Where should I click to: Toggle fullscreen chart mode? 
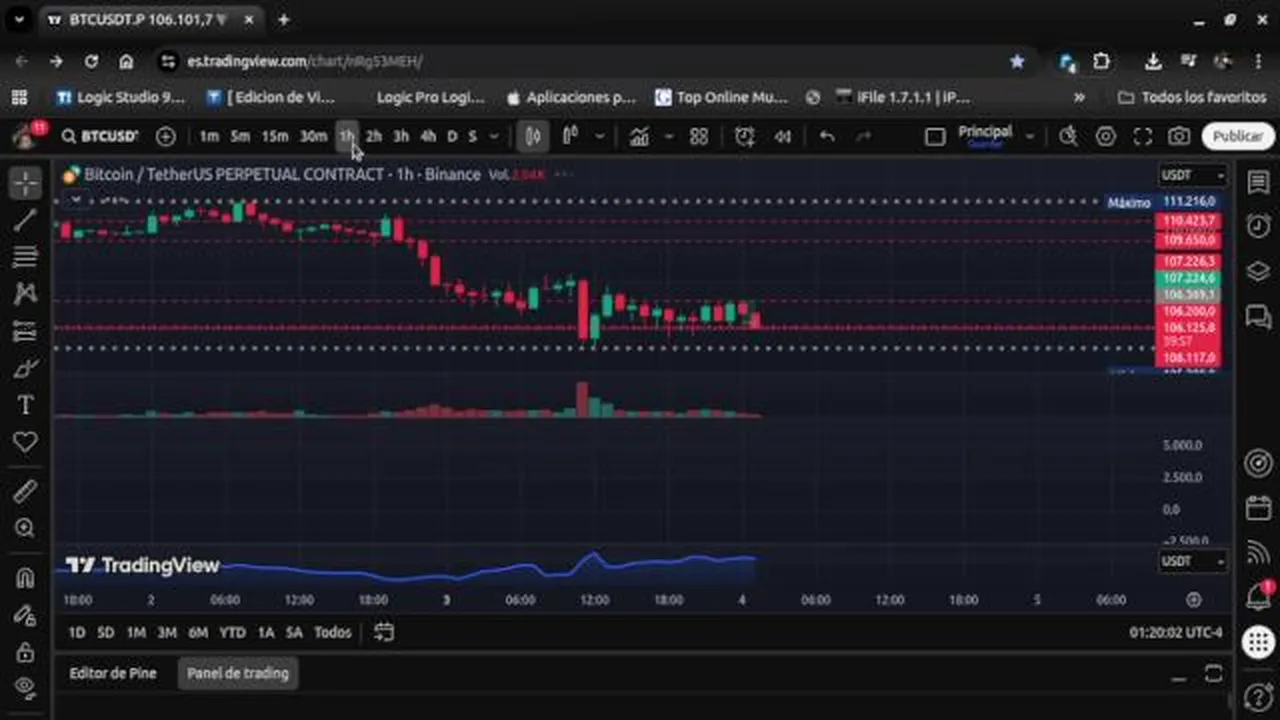coord(1142,136)
